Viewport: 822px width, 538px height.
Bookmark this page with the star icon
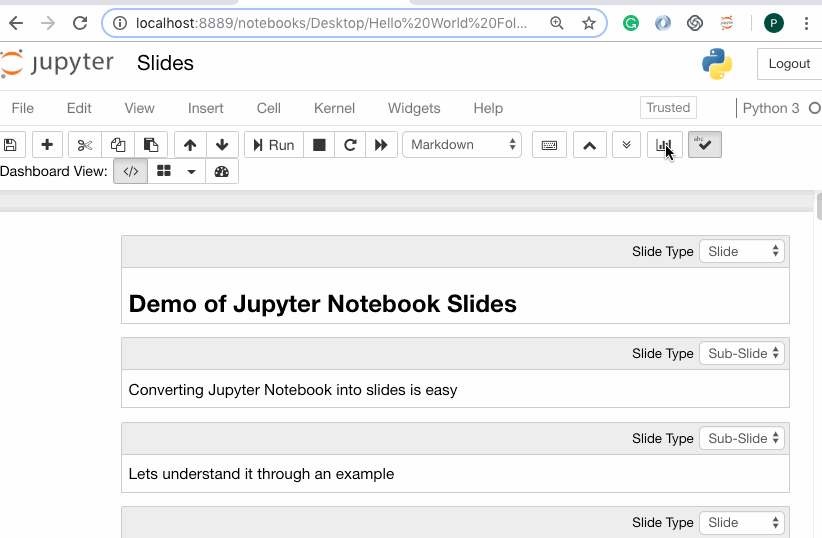(588, 23)
